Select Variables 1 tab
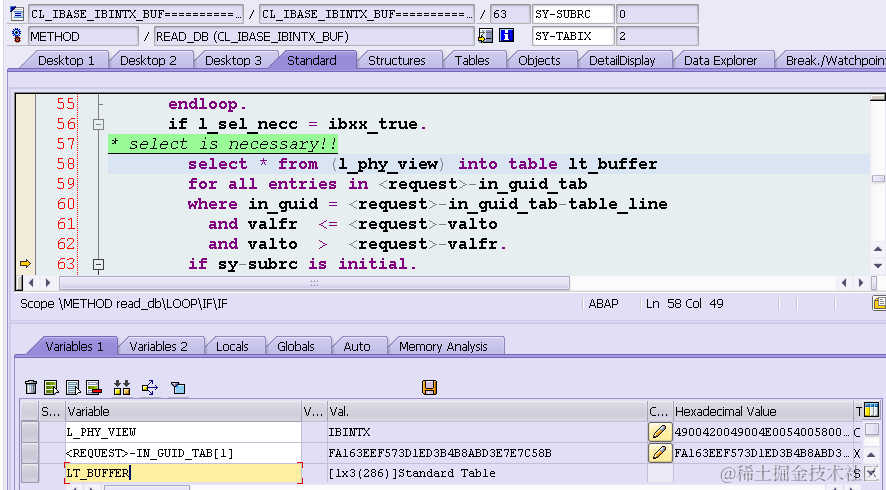Viewport: 886px width, 490px height. (x=74, y=346)
